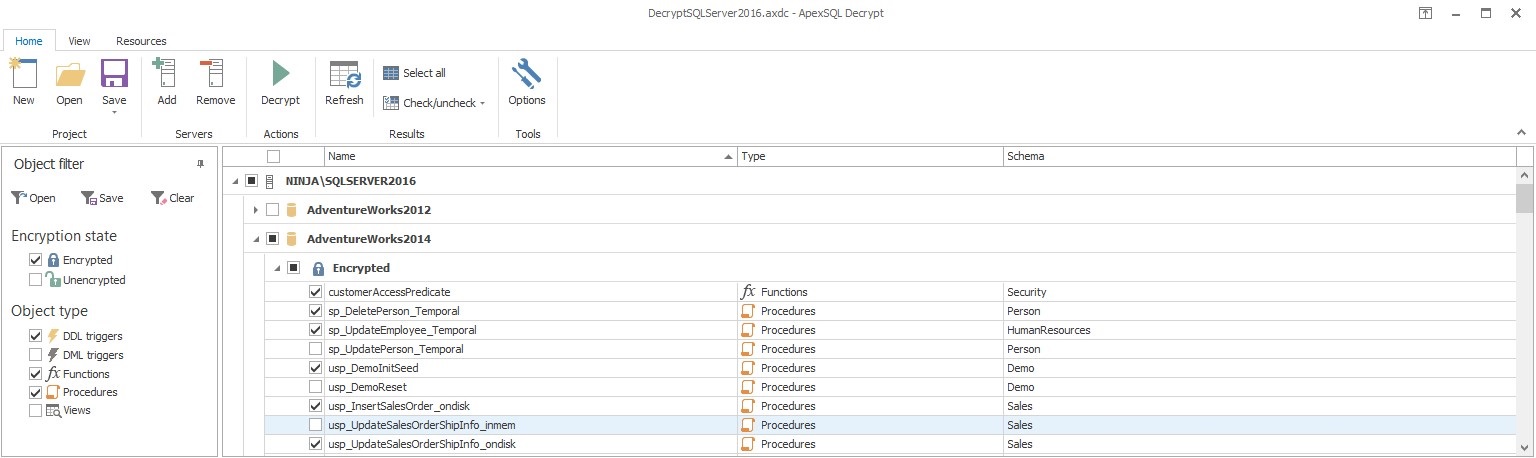Toggle NINJA\SQLSERVER2016 server checkbox

252,181
